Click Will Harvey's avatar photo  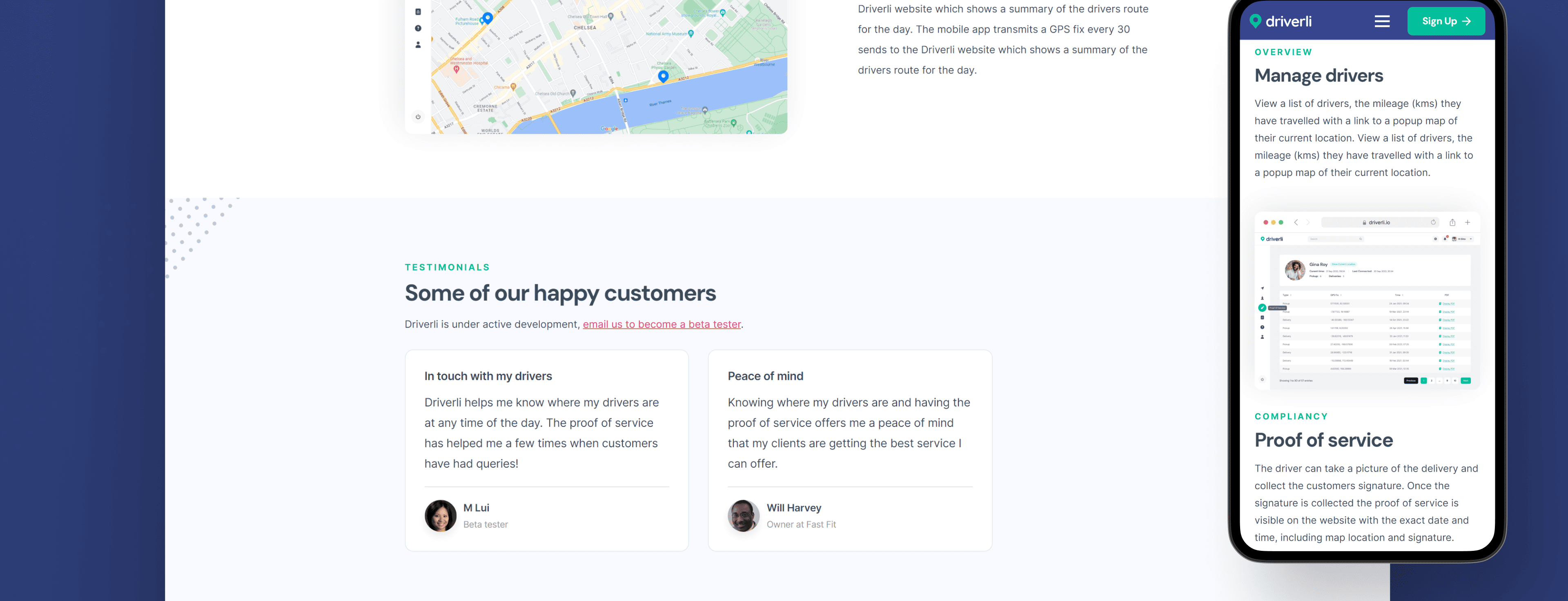point(743,516)
